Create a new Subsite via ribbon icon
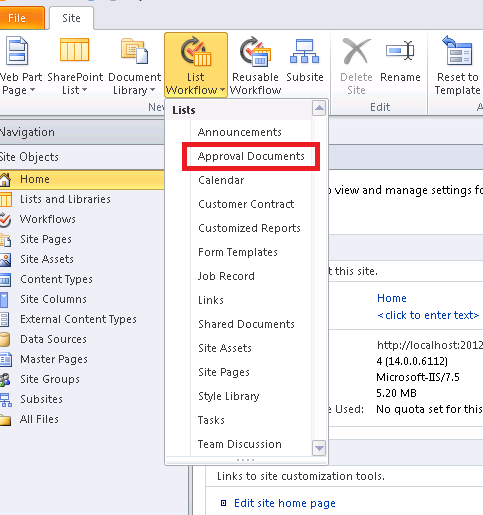Image resolution: width=483 pixels, height=515 pixels. click(305, 51)
